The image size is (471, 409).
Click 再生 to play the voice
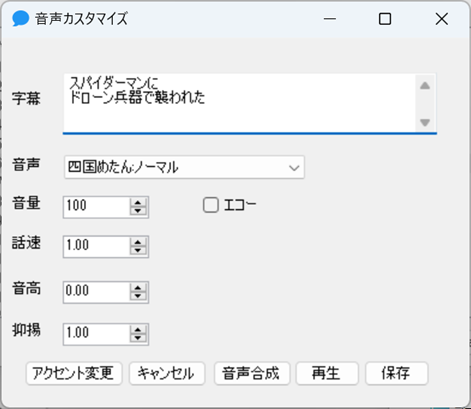327,373
